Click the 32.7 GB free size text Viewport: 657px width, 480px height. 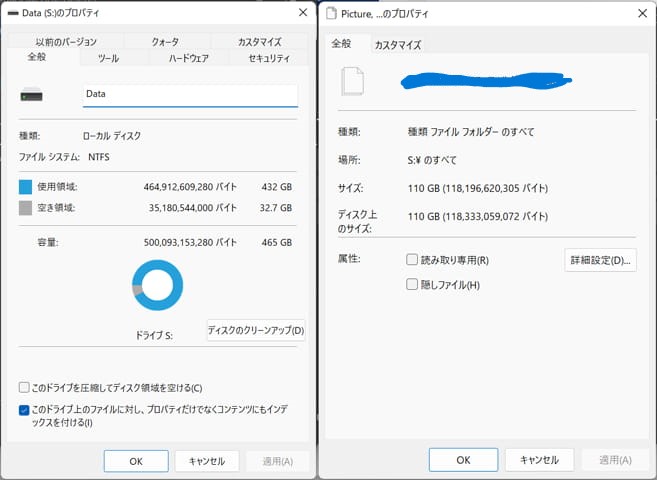276,208
